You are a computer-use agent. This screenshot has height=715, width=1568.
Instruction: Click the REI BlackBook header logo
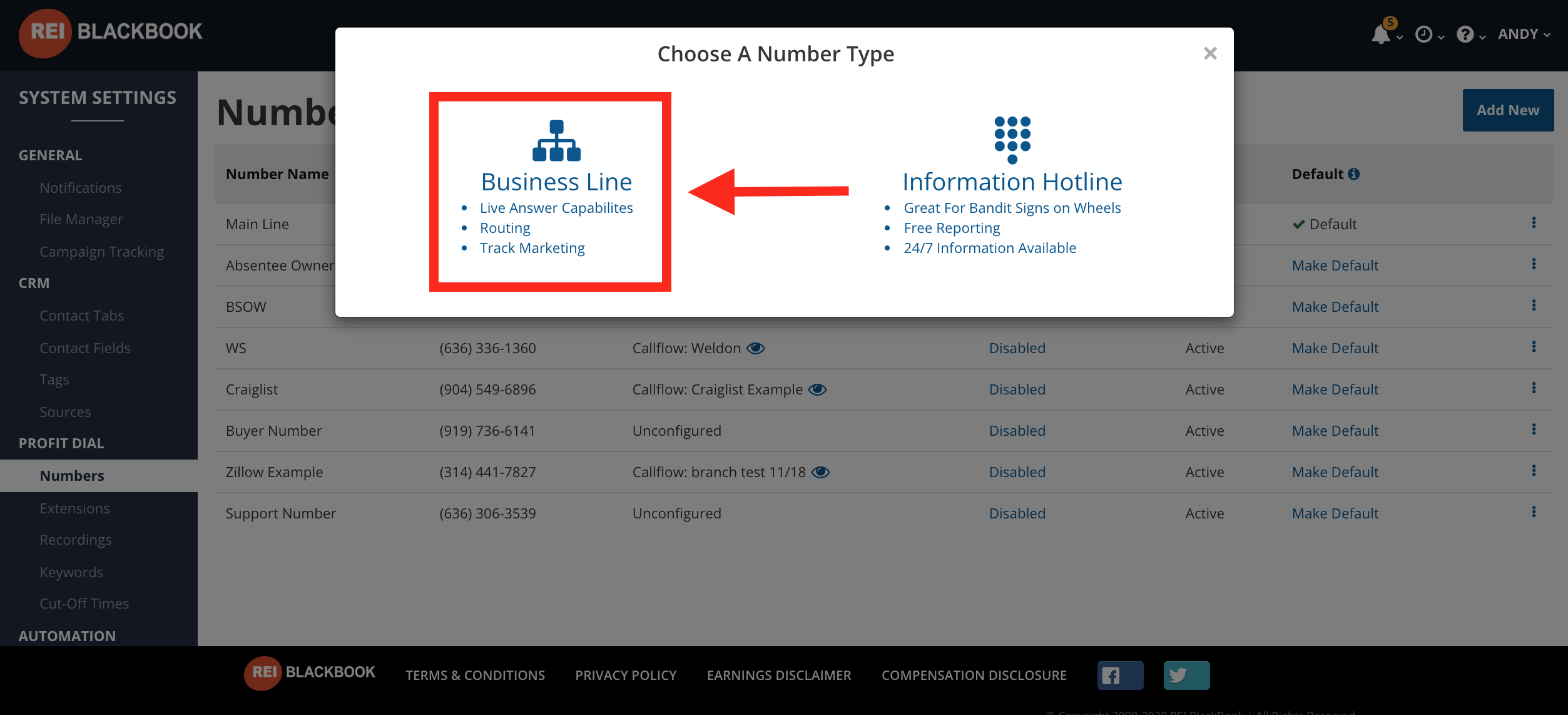(111, 33)
